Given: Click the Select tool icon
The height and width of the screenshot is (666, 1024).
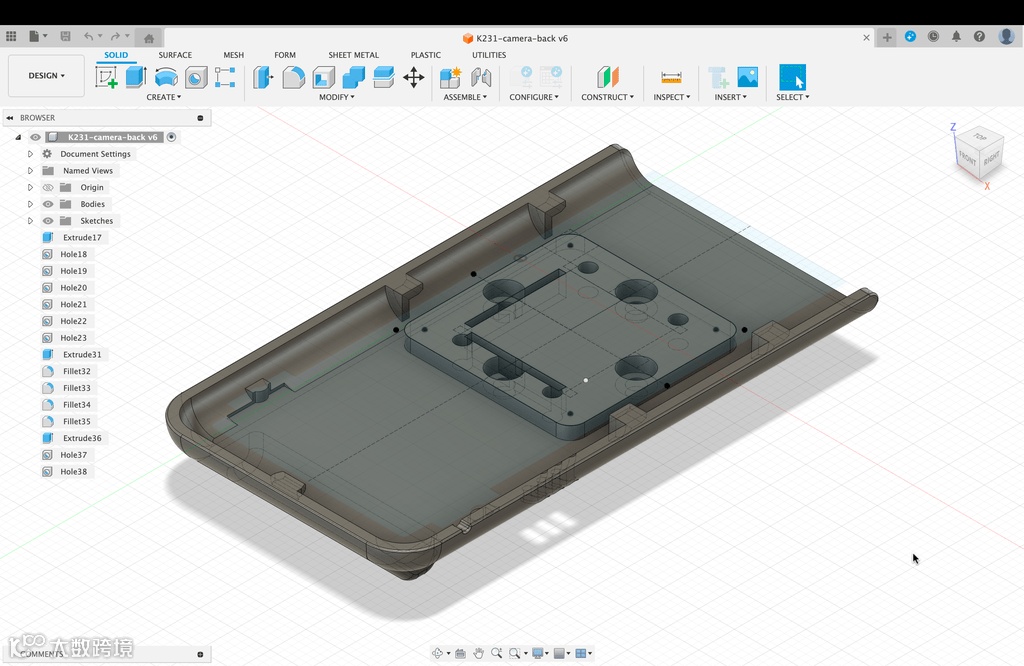Looking at the screenshot, I should pyautogui.click(x=792, y=77).
